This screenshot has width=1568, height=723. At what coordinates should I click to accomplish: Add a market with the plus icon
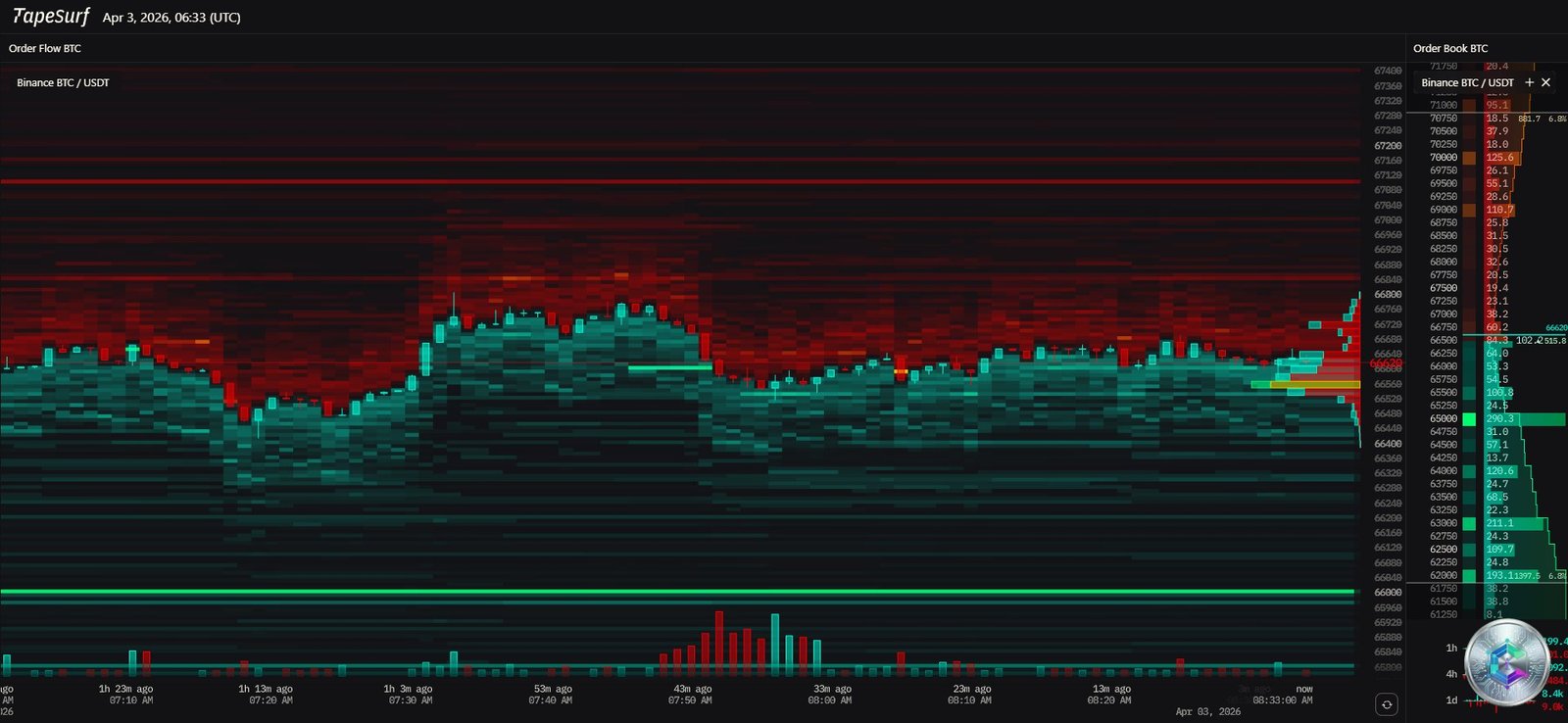[1530, 82]
